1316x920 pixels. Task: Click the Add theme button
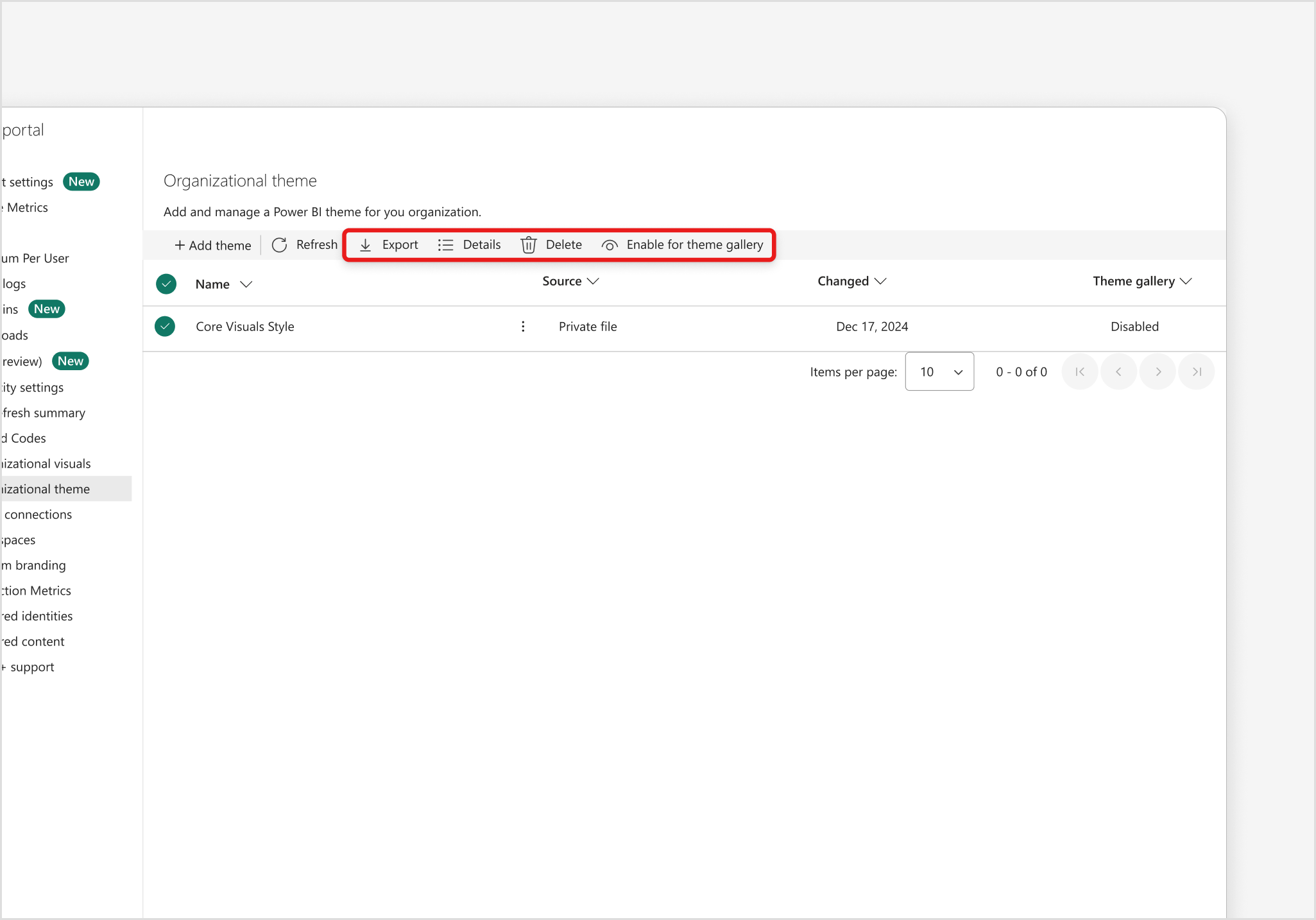coord(212,245)
